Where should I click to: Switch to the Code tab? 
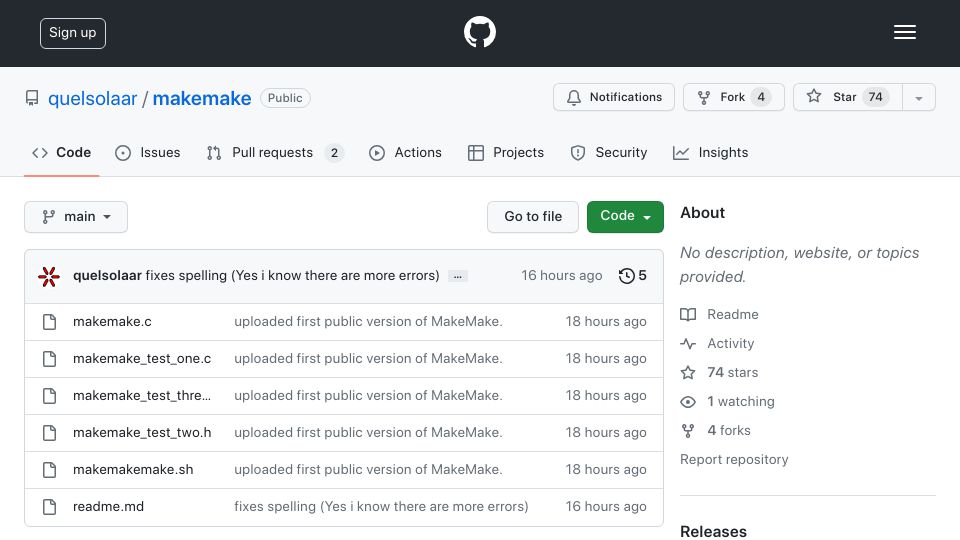click(x=62, y=153)
